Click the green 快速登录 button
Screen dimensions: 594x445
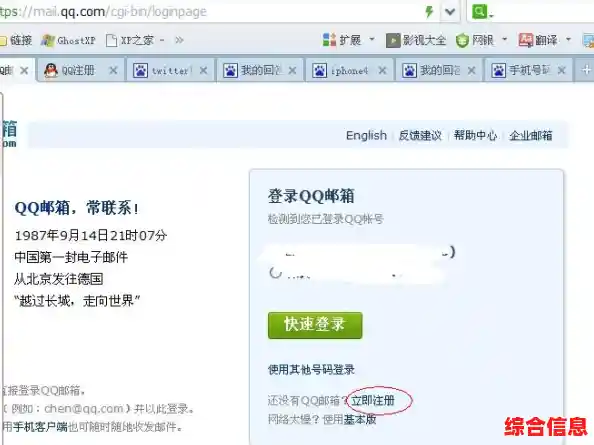tap(315, 325)
